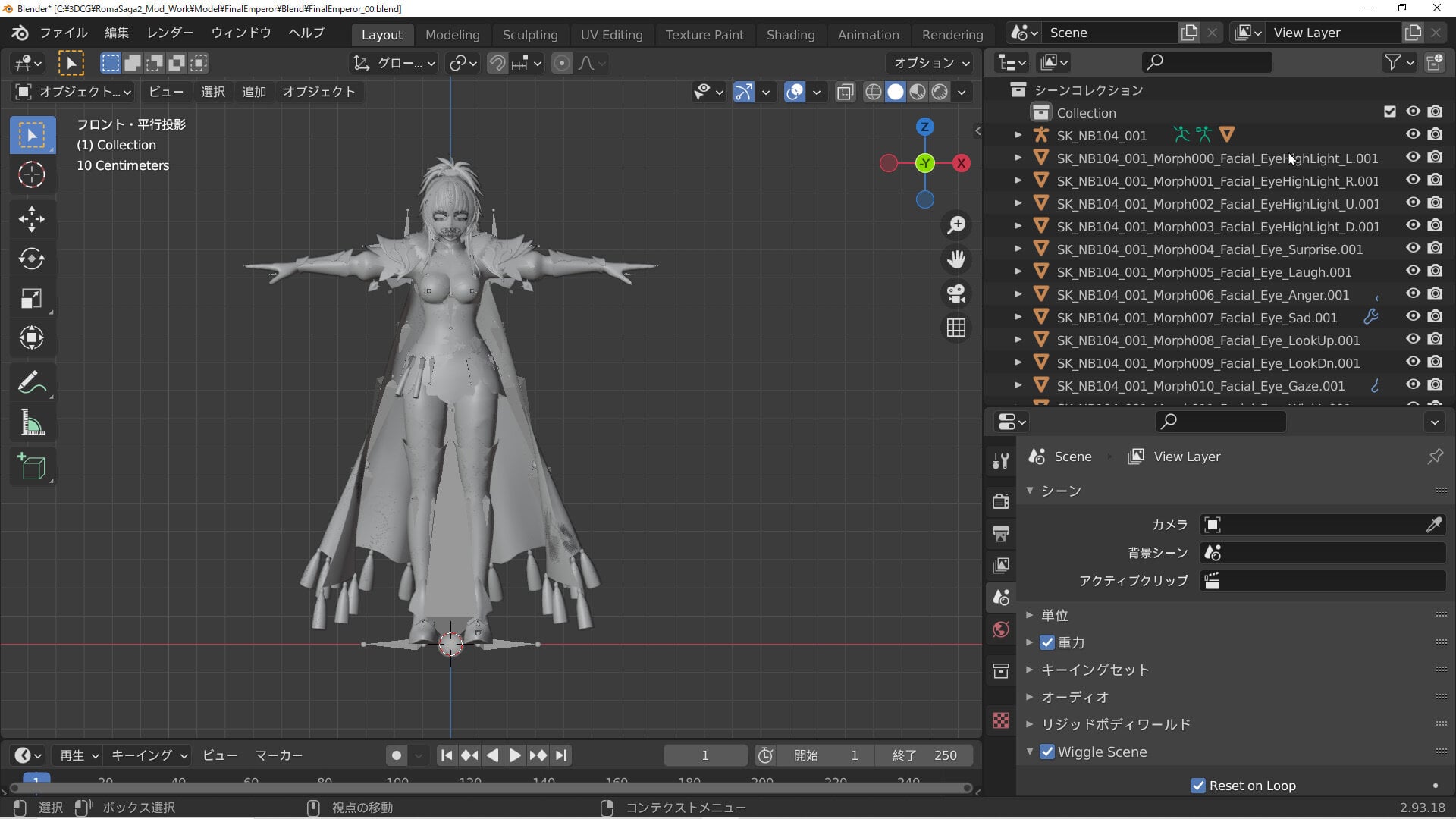The height and width of the screenshot is (819, 1456).
Task: Select the Scale tool
Action: coord(32,299)
